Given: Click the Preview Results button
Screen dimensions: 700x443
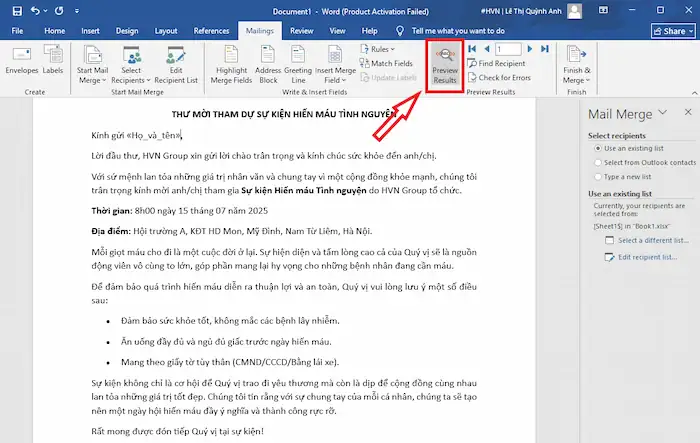Looking at the screenshot, I should pyautogui.click(x=444, y=66).
